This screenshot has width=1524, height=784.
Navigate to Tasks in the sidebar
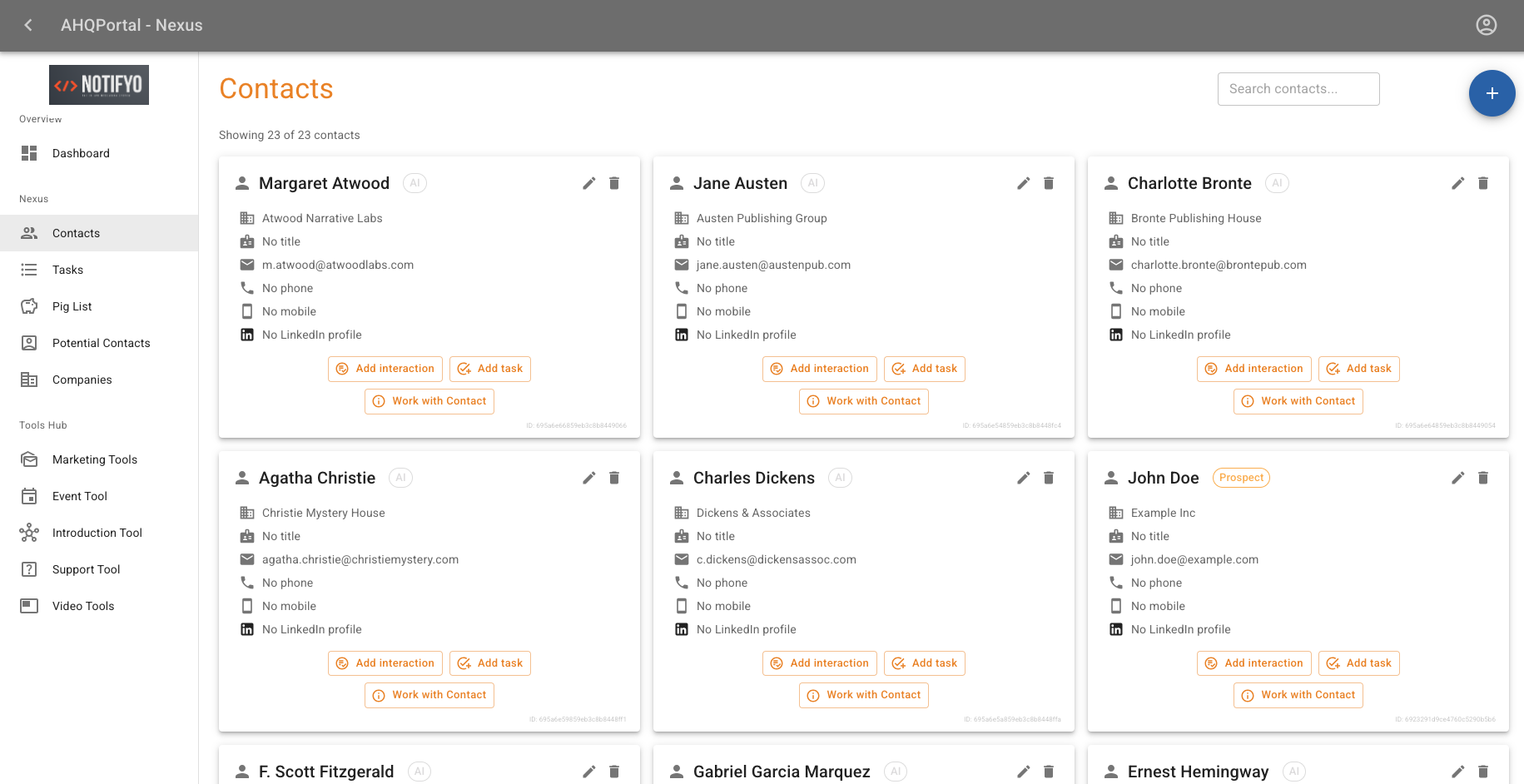(67, 270)
